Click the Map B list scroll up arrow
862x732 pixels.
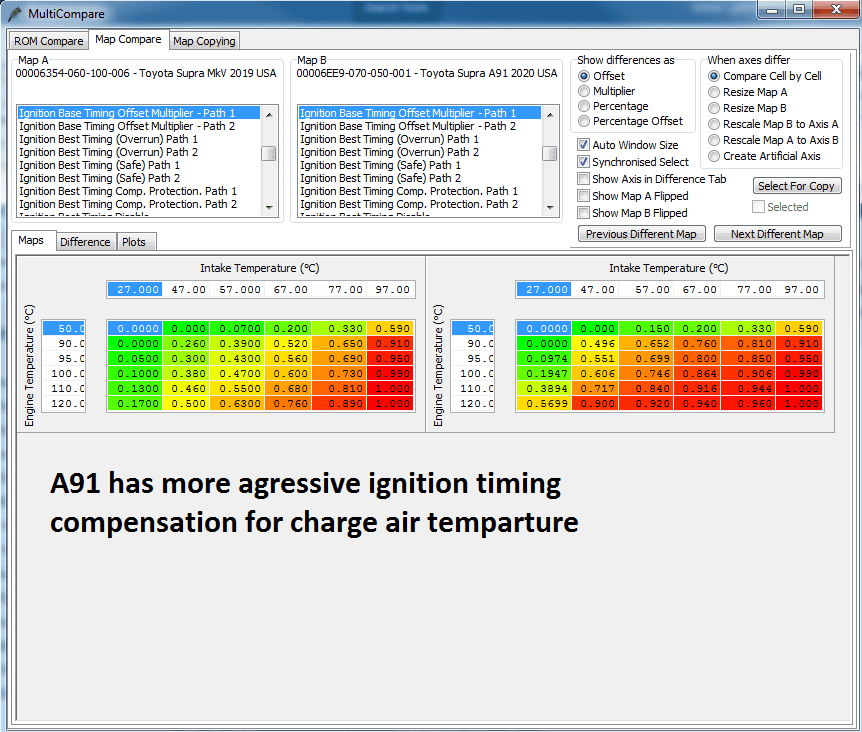click(x=550, y=114)
